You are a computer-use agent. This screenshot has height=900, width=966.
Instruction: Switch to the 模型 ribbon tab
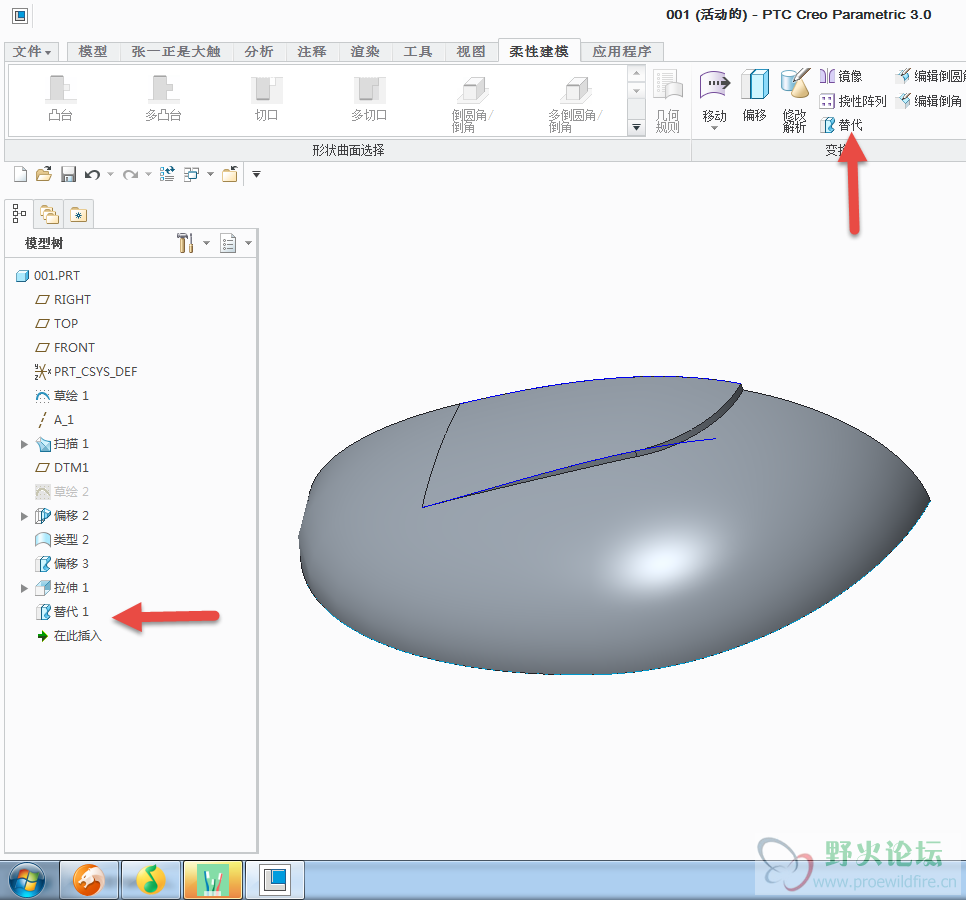pos(93,51)
